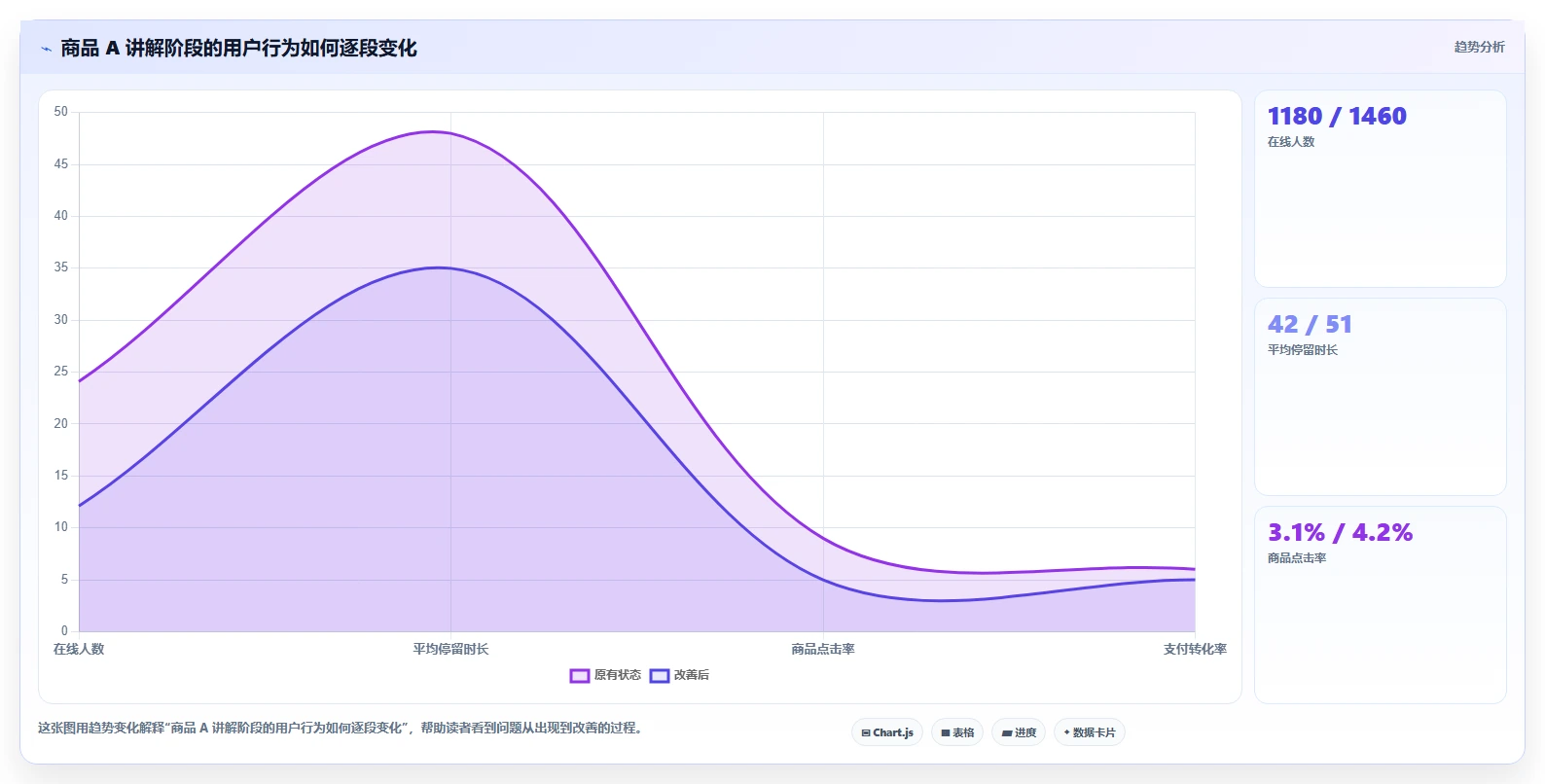Select the 表格 chip
The height and width of the screenshot is (784, 1545).
tap(957, 732)
